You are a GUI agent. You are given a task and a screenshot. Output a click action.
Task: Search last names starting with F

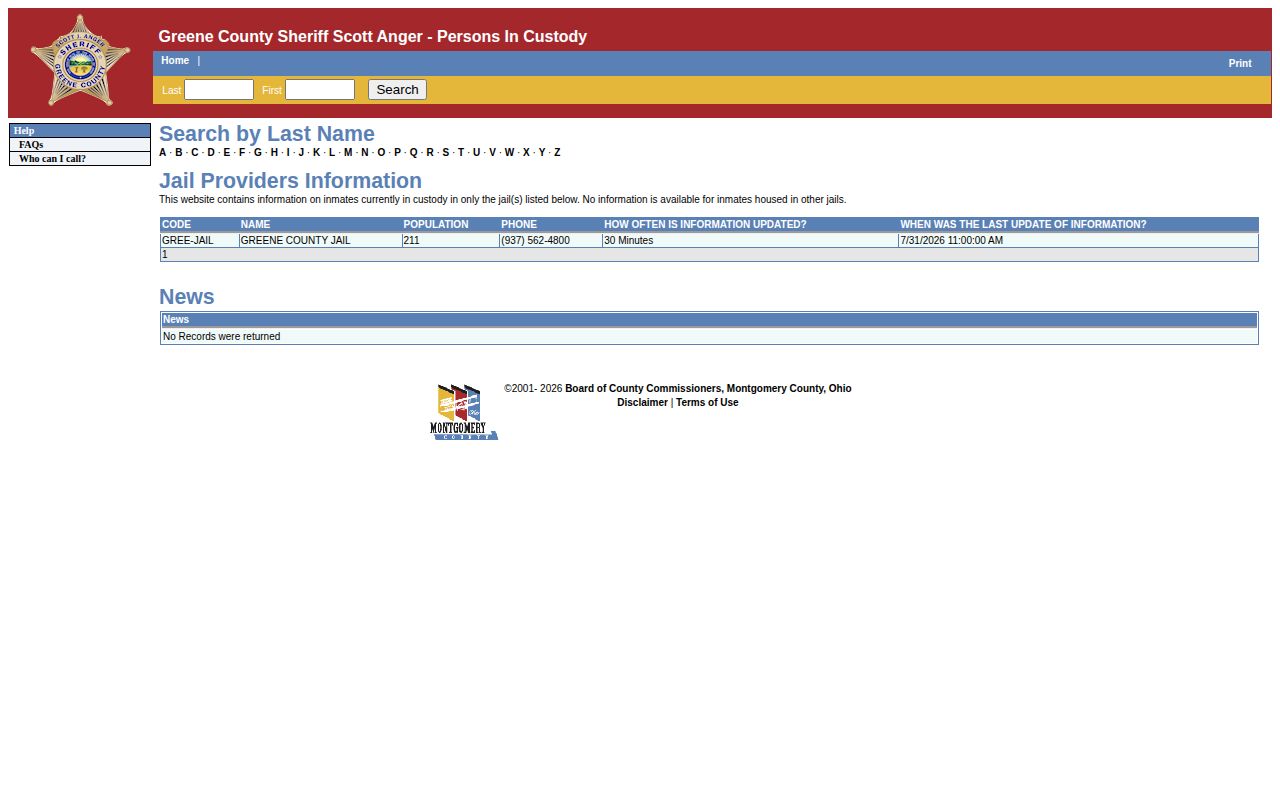point(242,153)
